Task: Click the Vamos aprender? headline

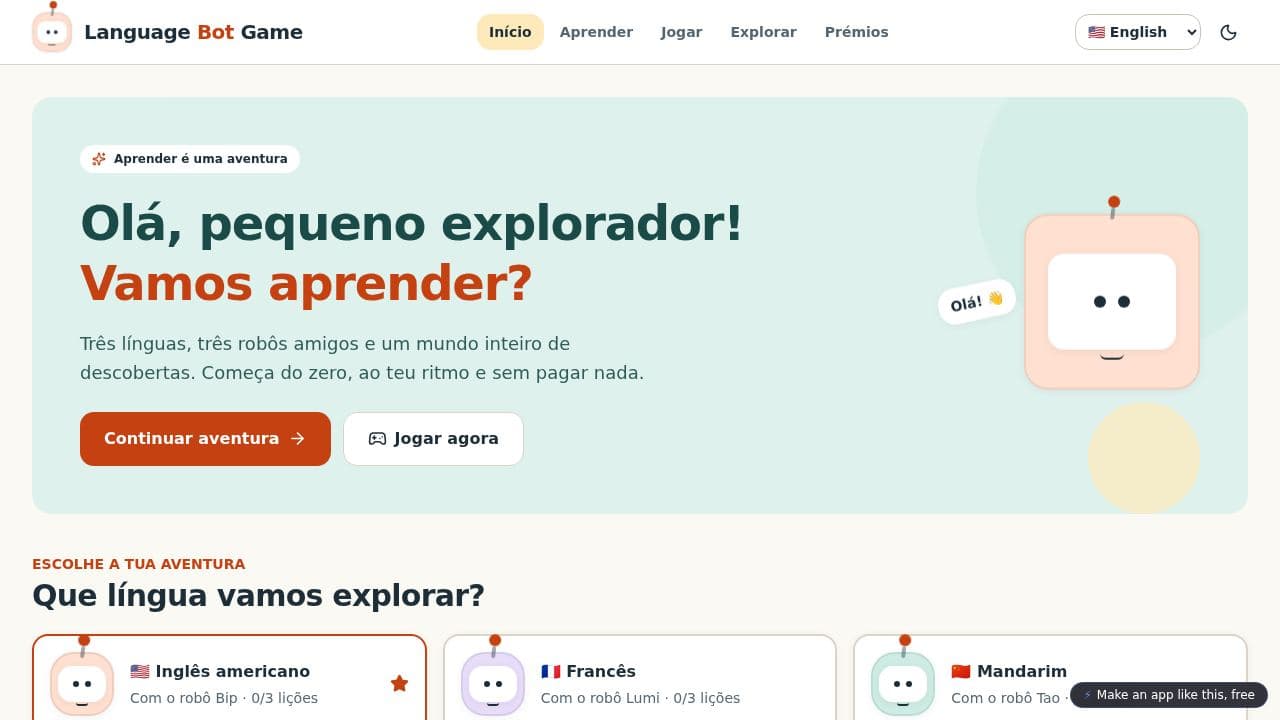Action: click(306, 283)
